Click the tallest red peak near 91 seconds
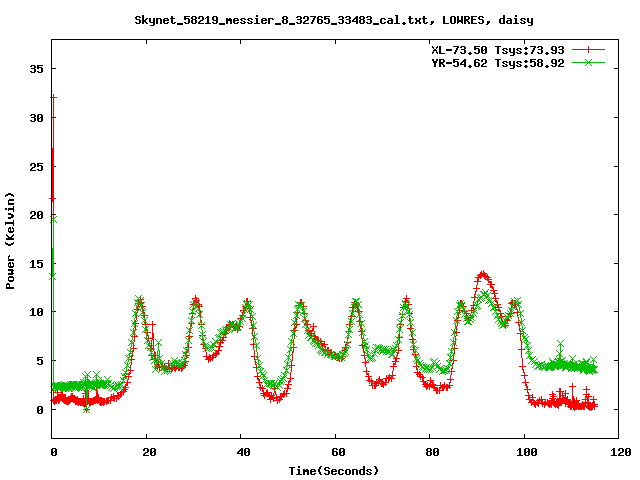The height and width of the screenshot is (480, 640). coord(483,274)
